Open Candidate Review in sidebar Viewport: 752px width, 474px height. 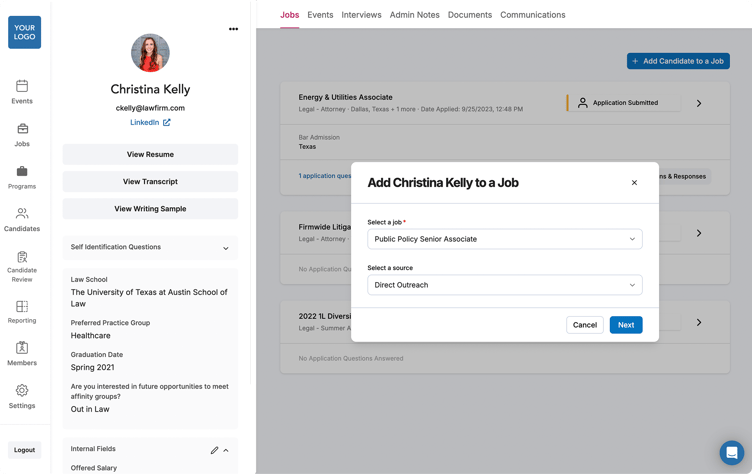[x=22, y=267]
